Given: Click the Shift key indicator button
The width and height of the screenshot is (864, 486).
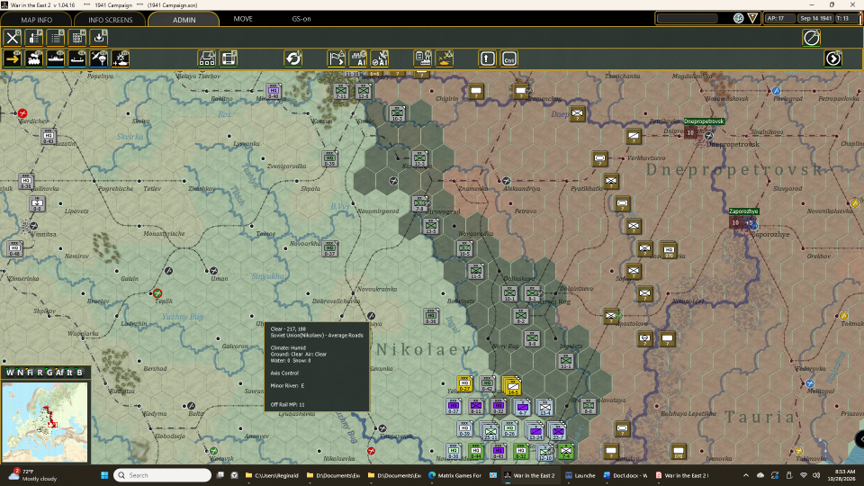Looking at the screenshot, I should click(488, 58).
